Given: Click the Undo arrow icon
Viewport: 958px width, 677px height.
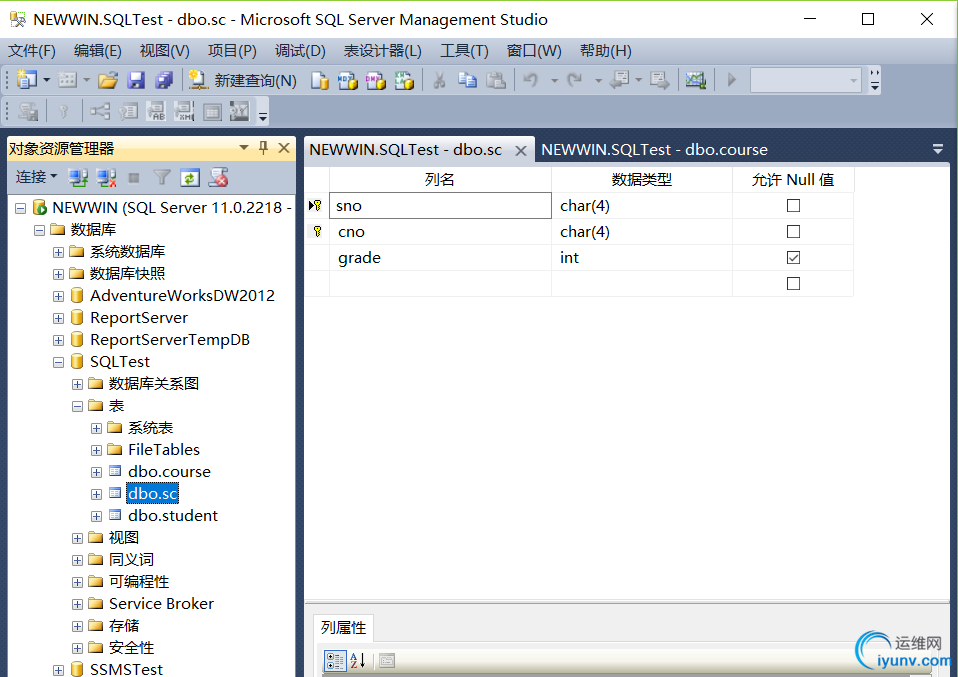Looking at the screenshot, I should (531, 80).
